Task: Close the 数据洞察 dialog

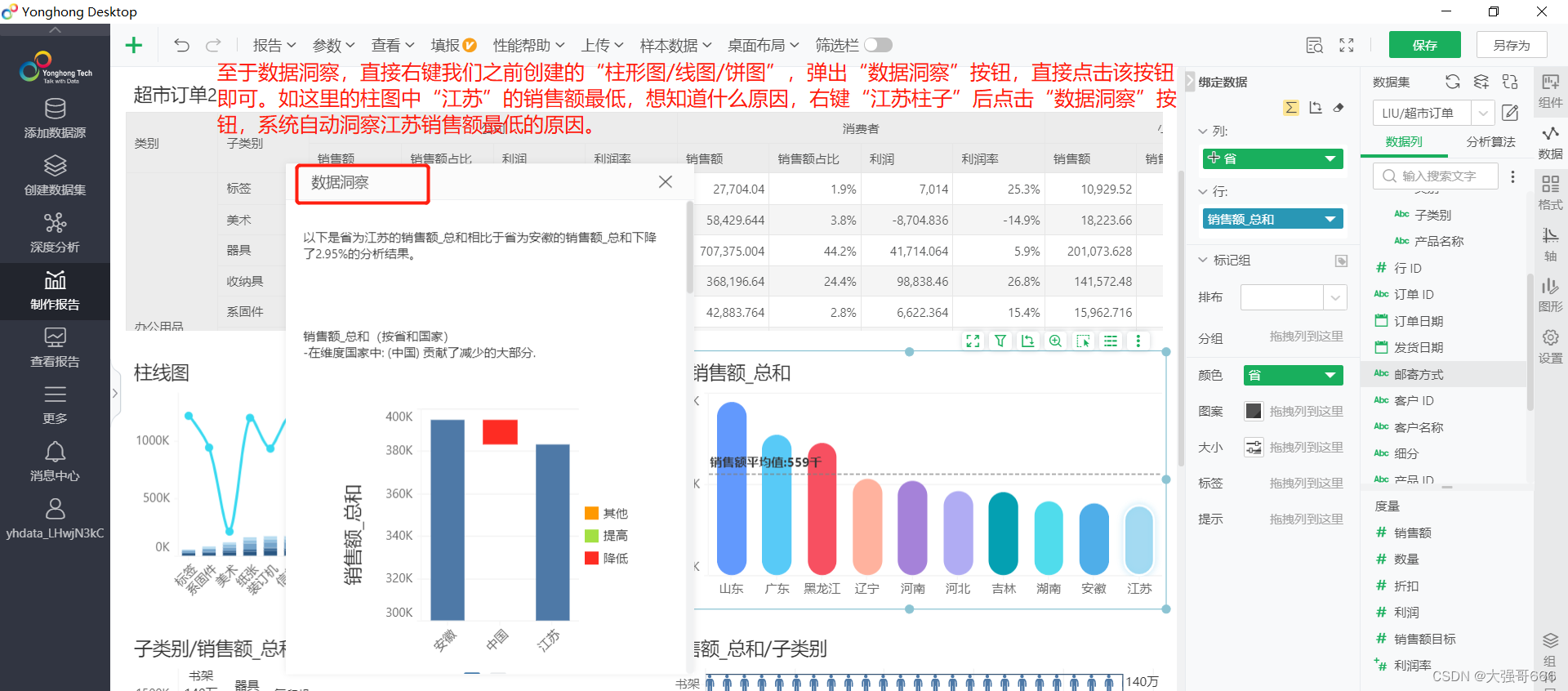Action: [666, 181]
